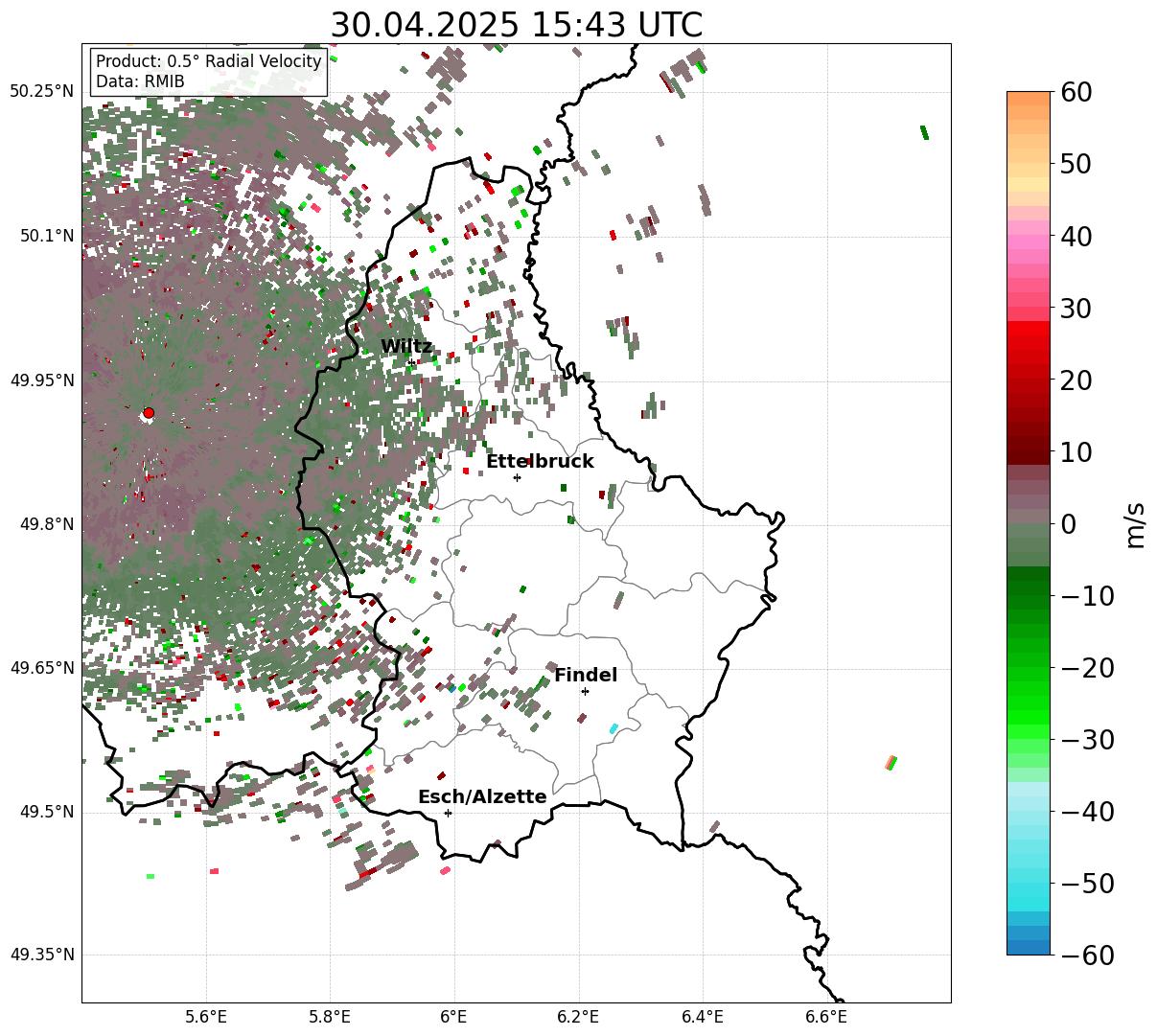
Task: Click the pink colorbar band near 40
Action: point(1029,242)
